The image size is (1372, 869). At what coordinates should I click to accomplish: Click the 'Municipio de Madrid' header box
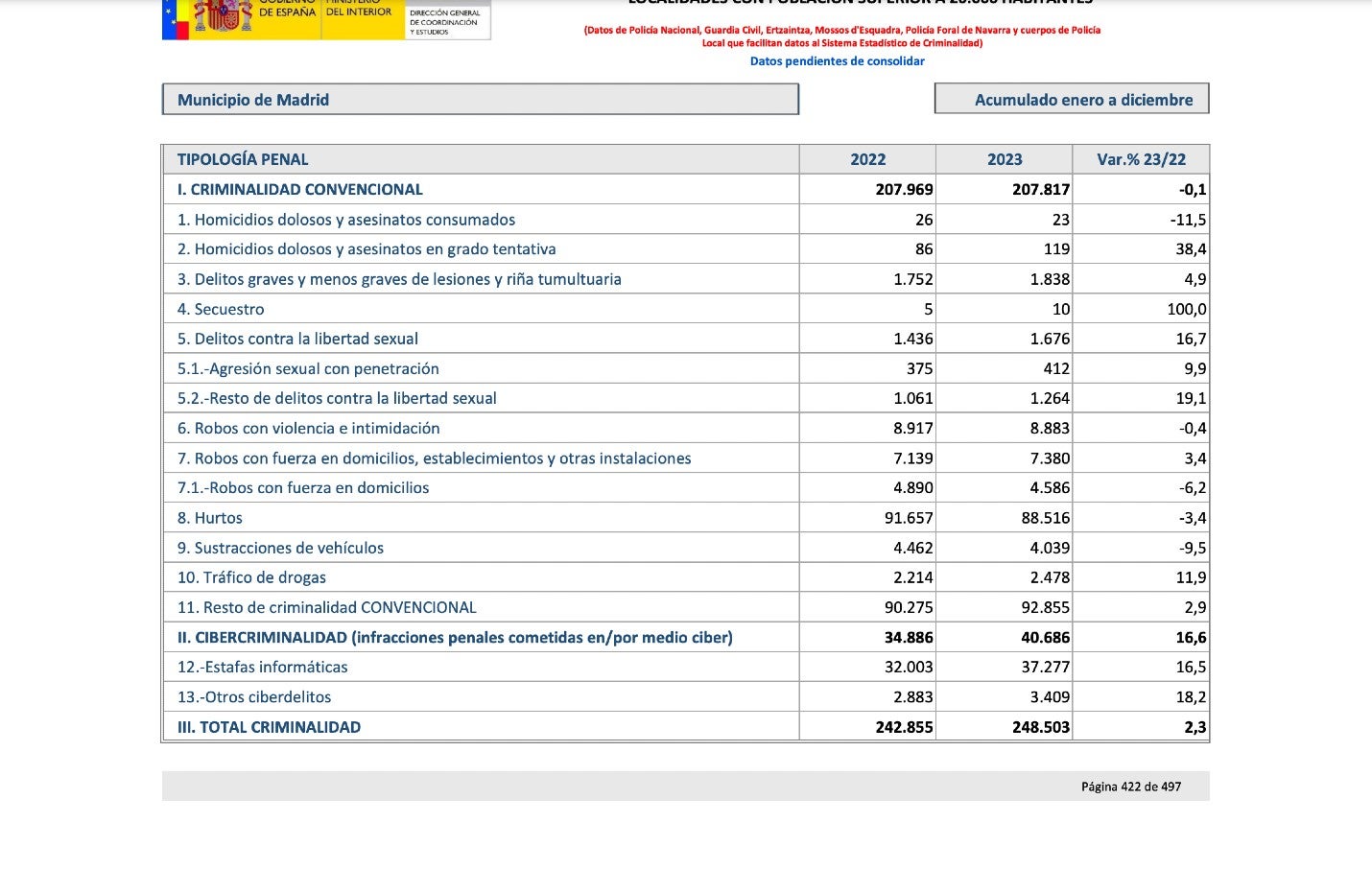click(480, 100)
